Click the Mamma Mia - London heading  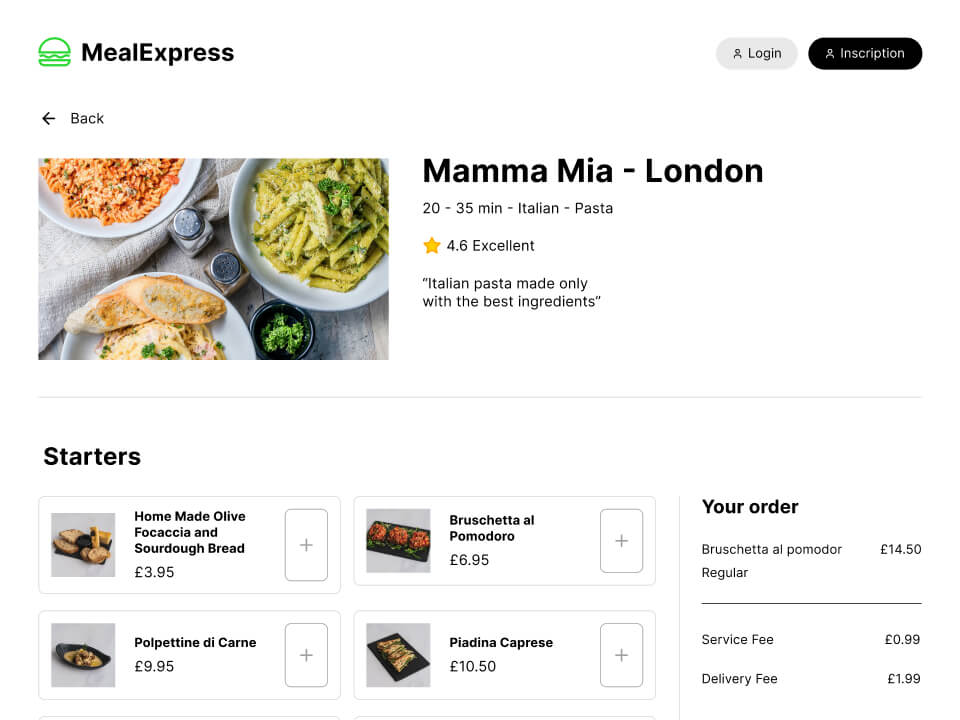[592, 171]
